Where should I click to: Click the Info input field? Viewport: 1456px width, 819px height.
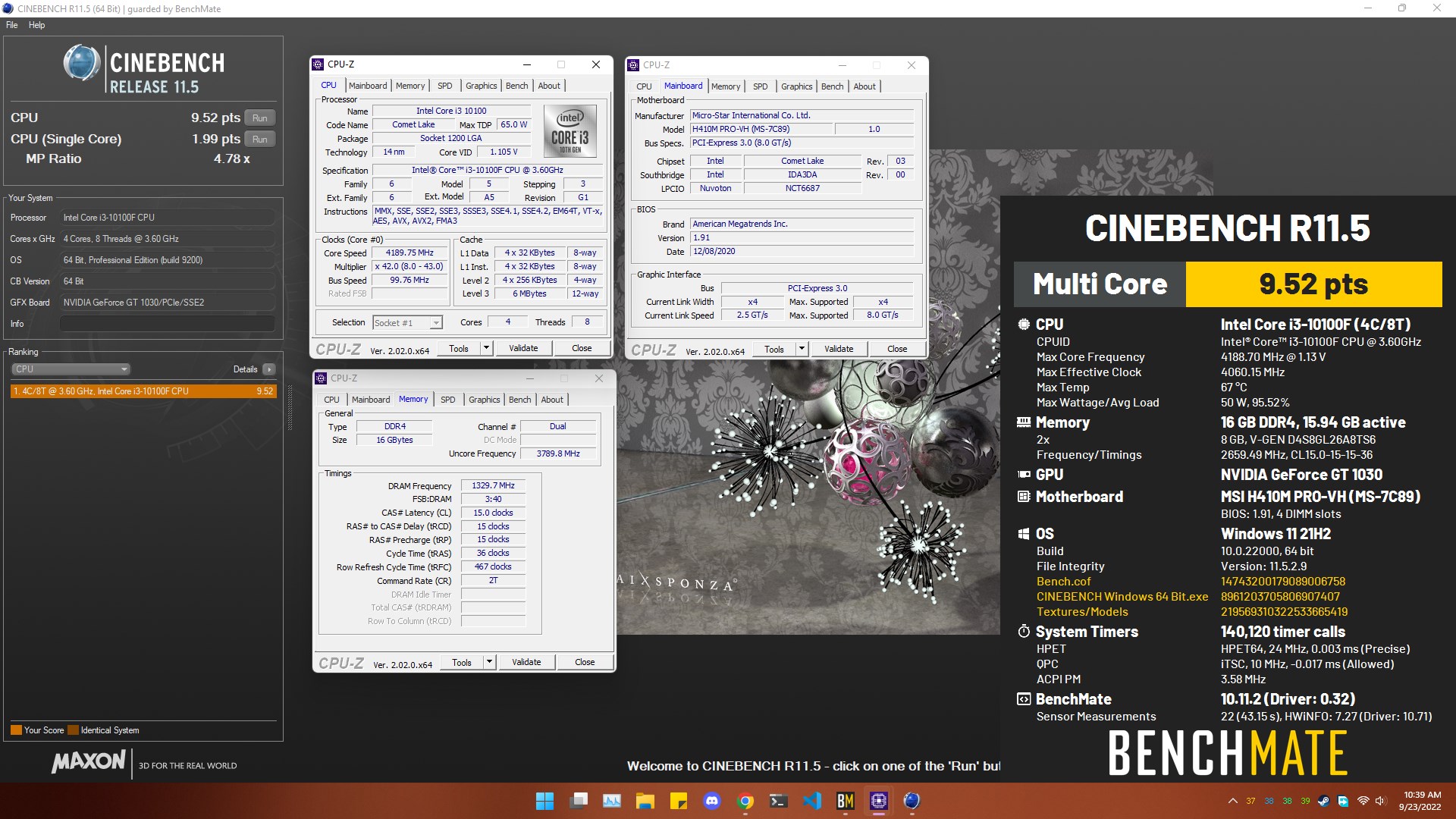point(167,324)
